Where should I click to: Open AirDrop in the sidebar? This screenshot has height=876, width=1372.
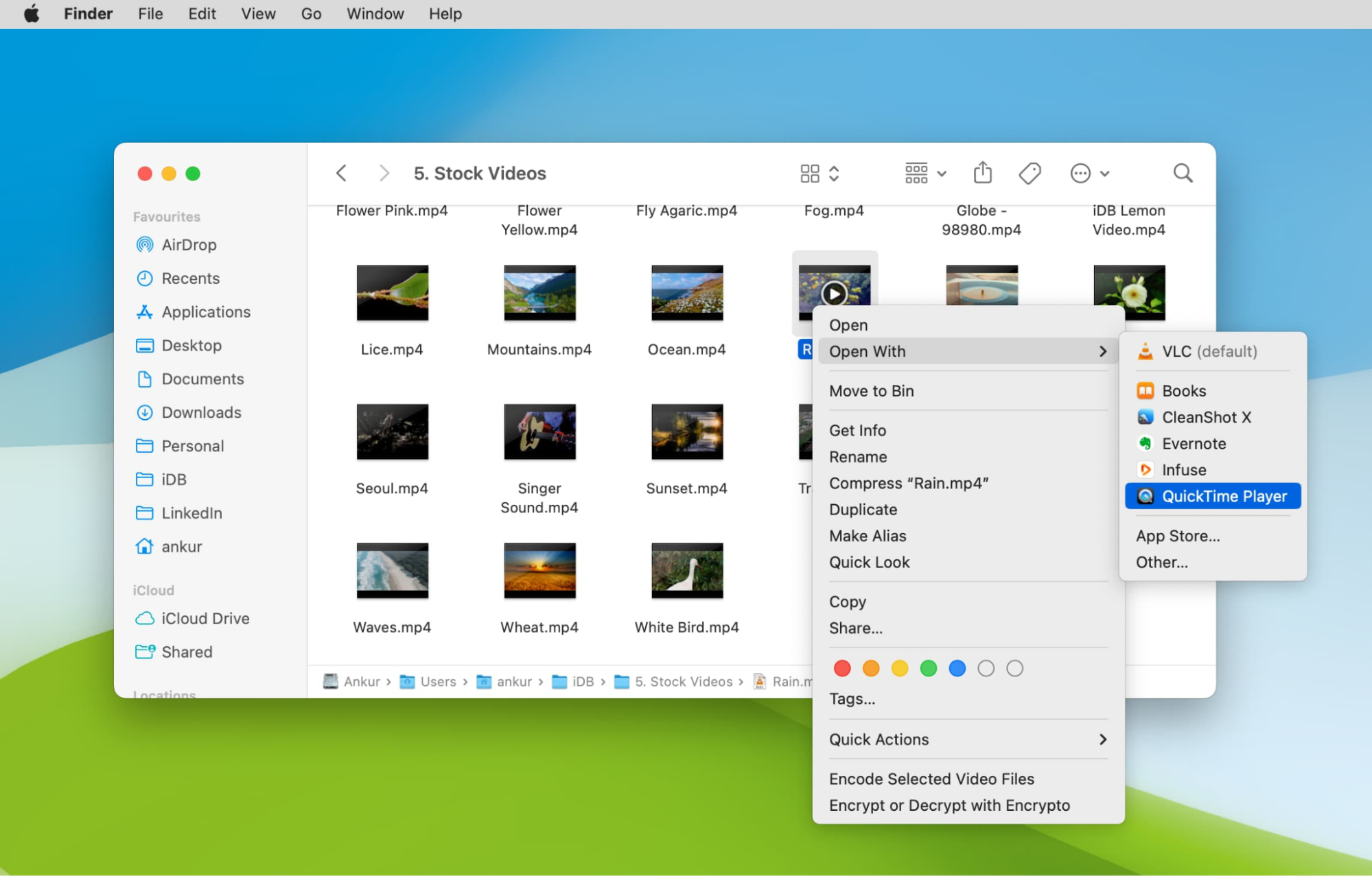point(188,245)
